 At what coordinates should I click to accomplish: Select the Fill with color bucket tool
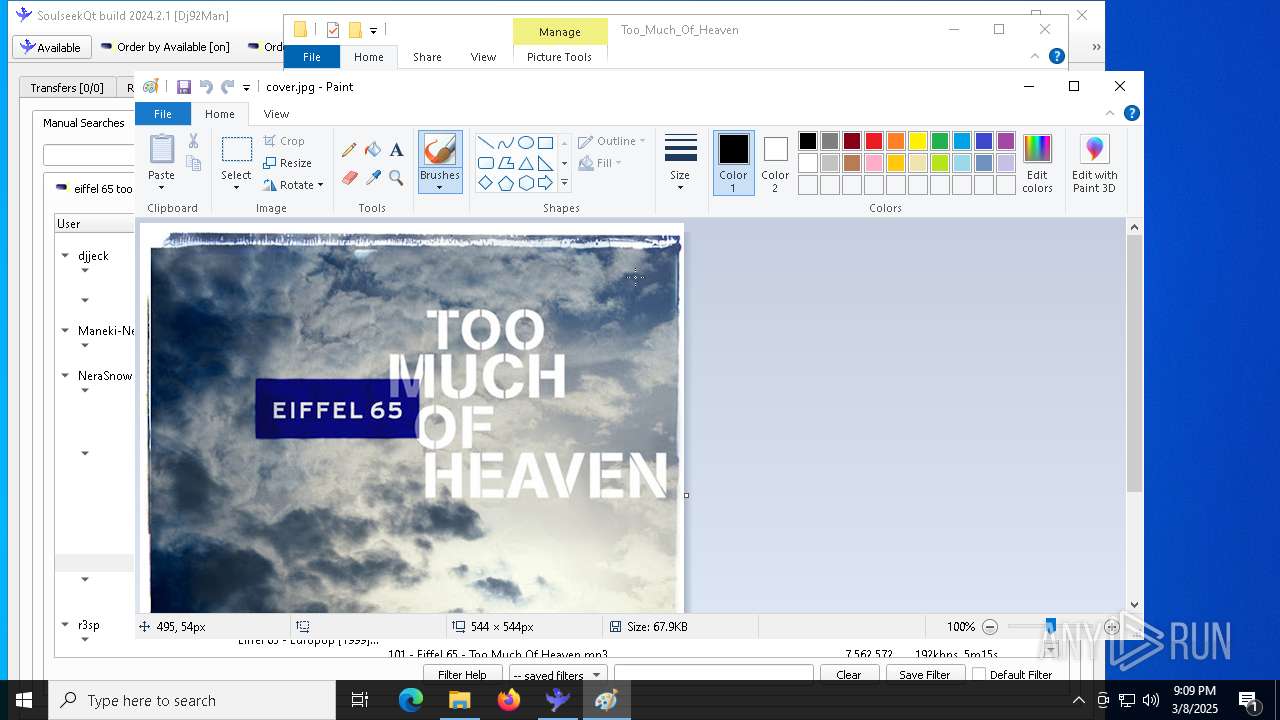pos(373,150)
